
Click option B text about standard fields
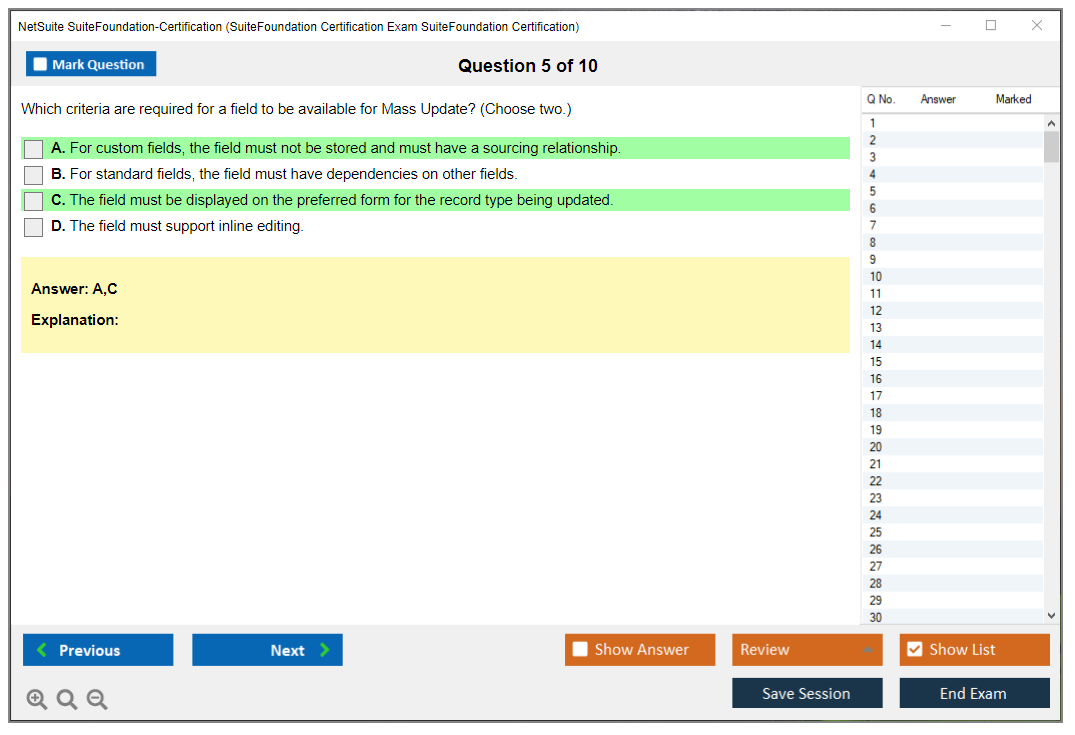tap(293, 174)
